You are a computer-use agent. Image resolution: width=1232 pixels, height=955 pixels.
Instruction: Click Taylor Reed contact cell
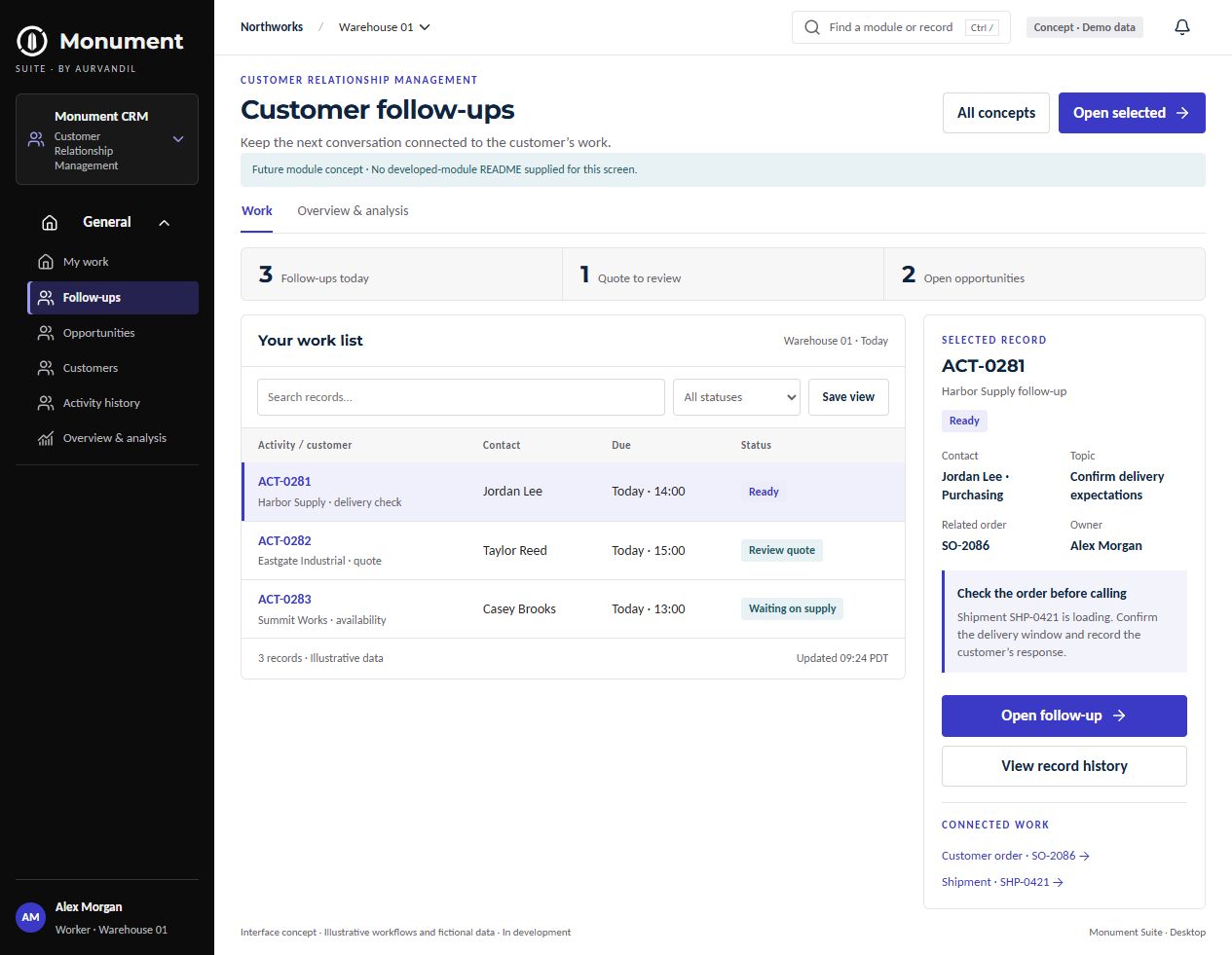coord(515,550)
